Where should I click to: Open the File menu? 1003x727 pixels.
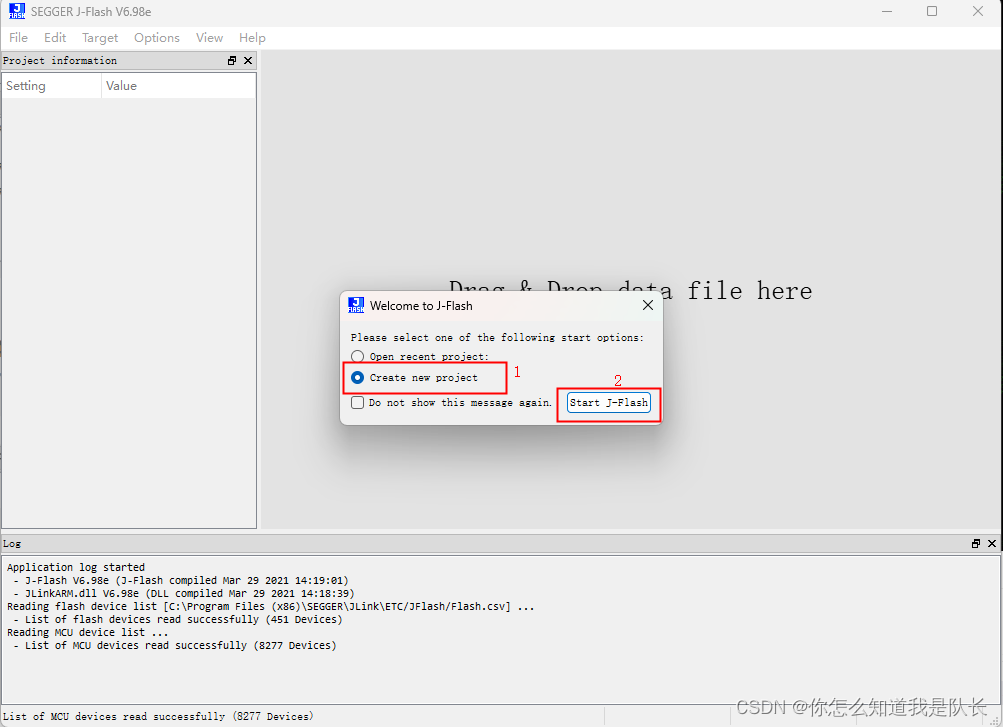click(18, 37)
